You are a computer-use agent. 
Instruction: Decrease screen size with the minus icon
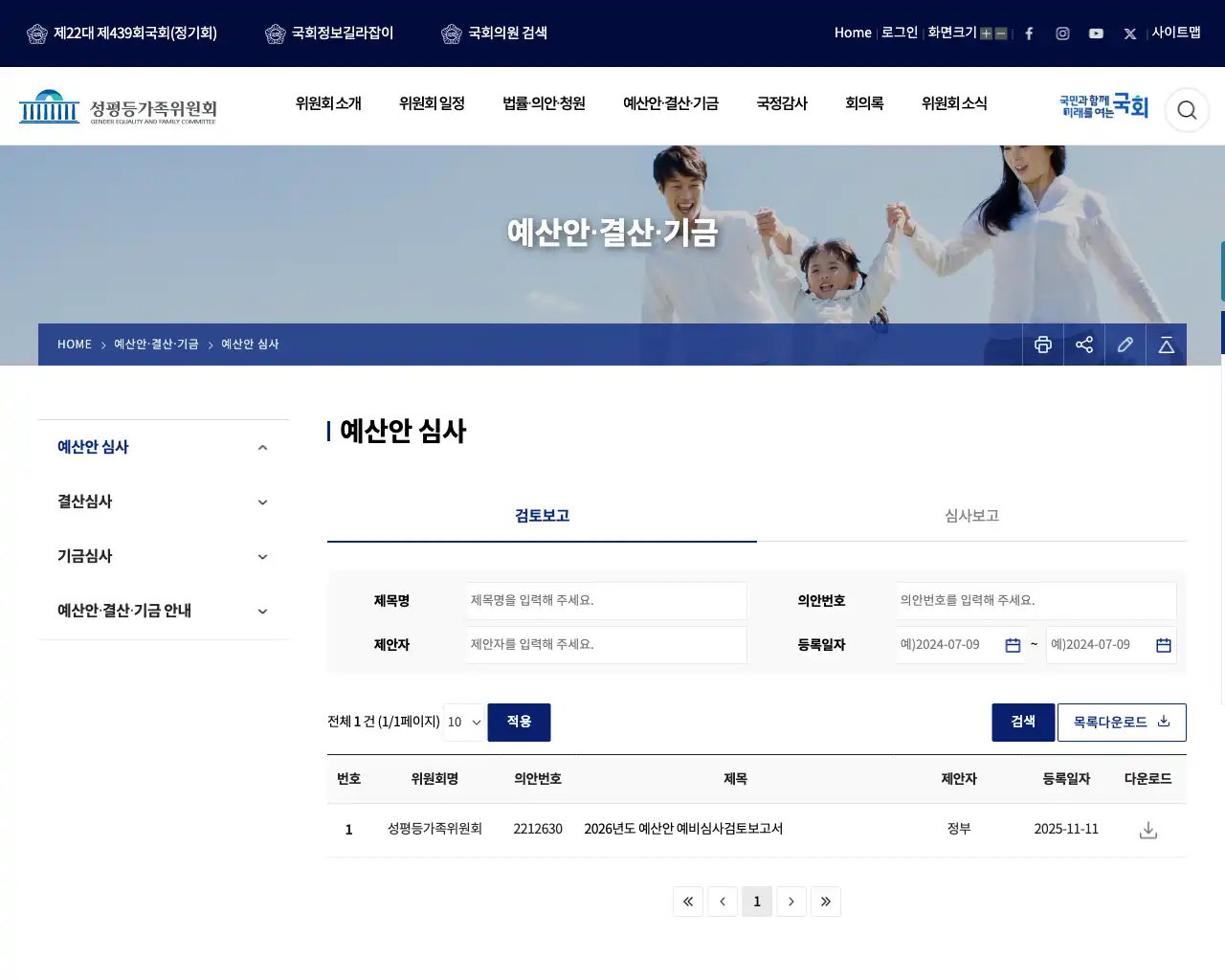click(1001, 33)
